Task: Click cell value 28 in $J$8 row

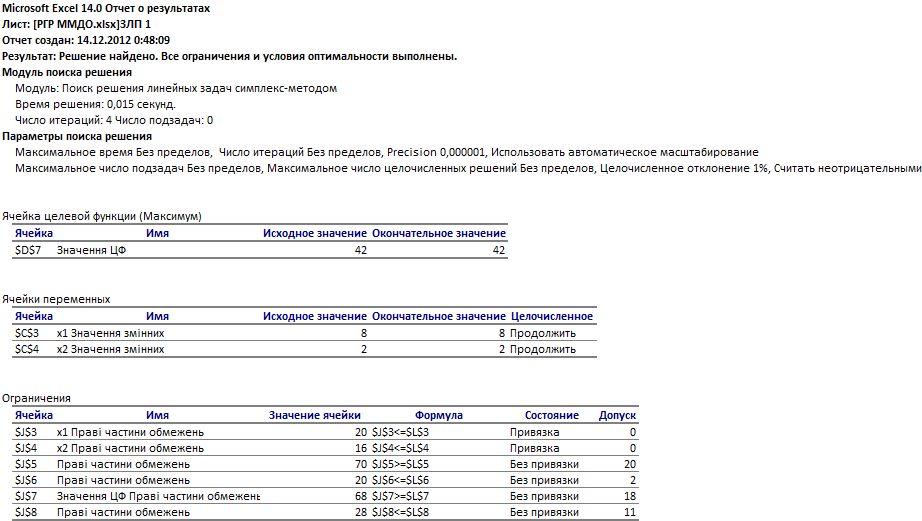Action: (360, 512)
